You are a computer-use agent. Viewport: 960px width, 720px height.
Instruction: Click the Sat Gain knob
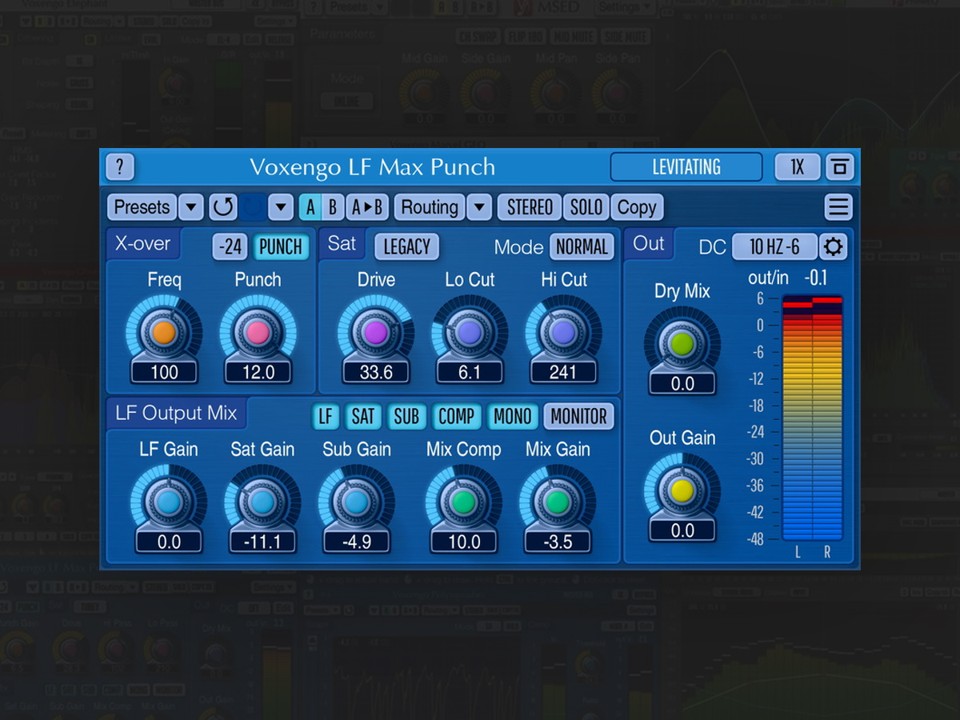(x=263, y=502)
